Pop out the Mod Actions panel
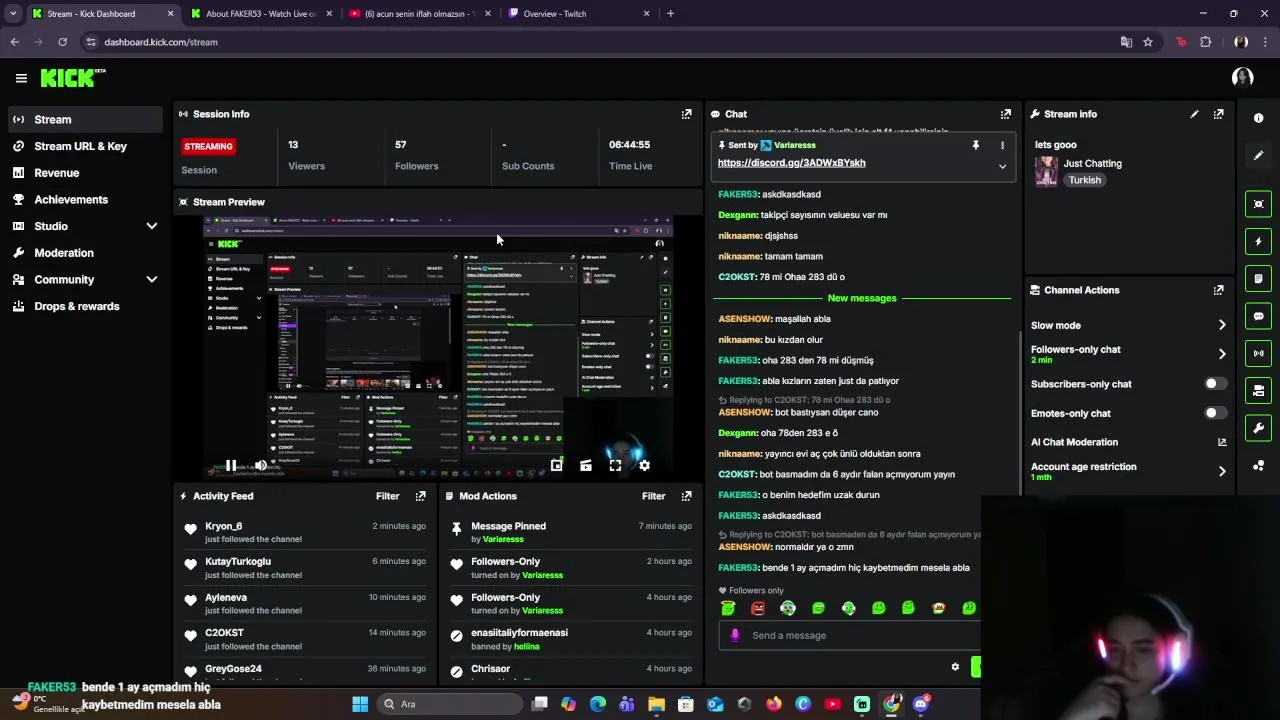 click(686, 496)
